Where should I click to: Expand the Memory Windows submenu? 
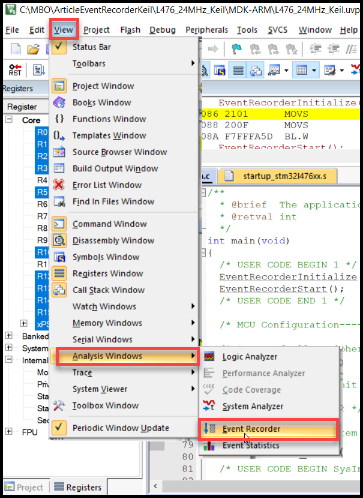click(123, 323)
